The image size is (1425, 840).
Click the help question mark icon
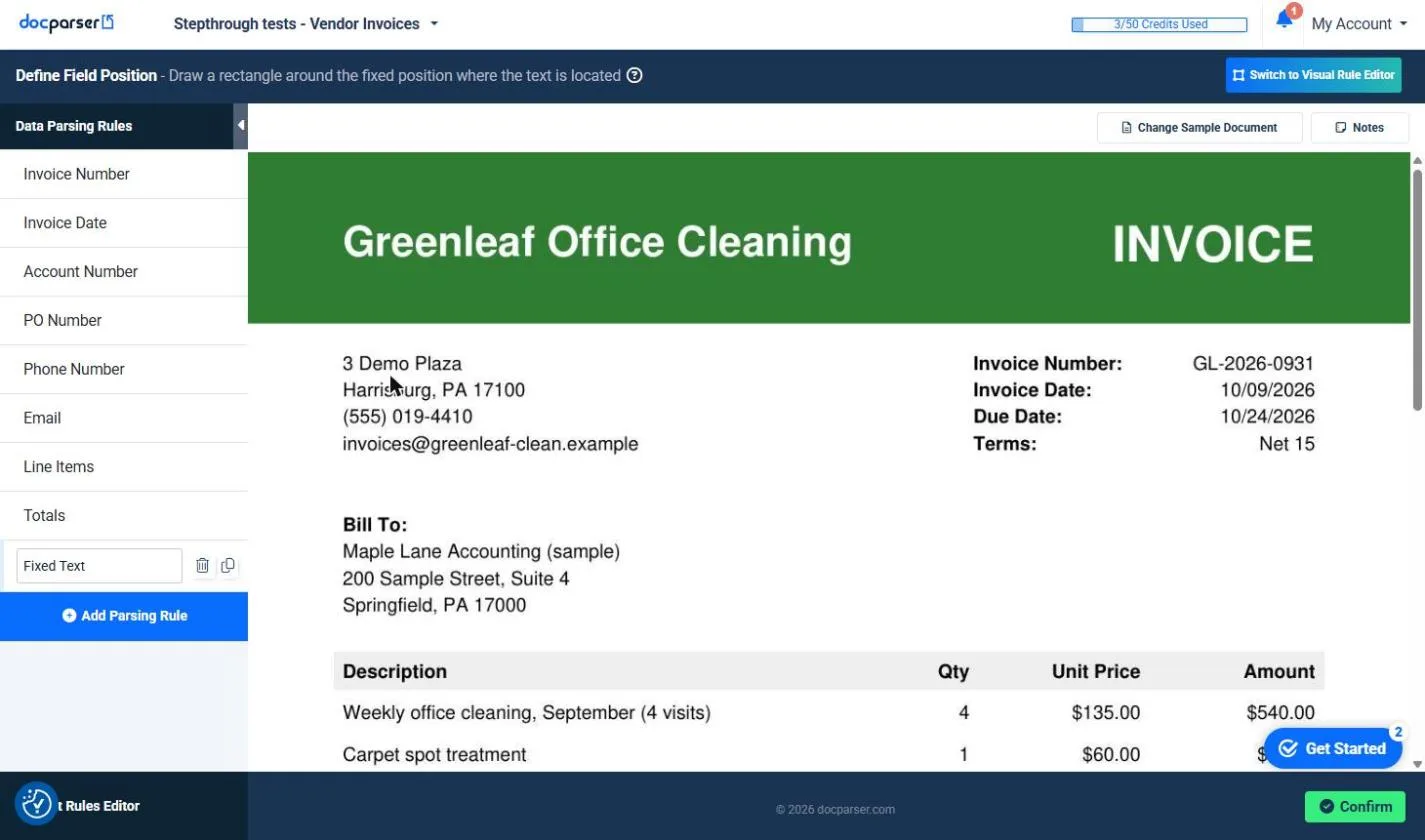pos(634,75)
